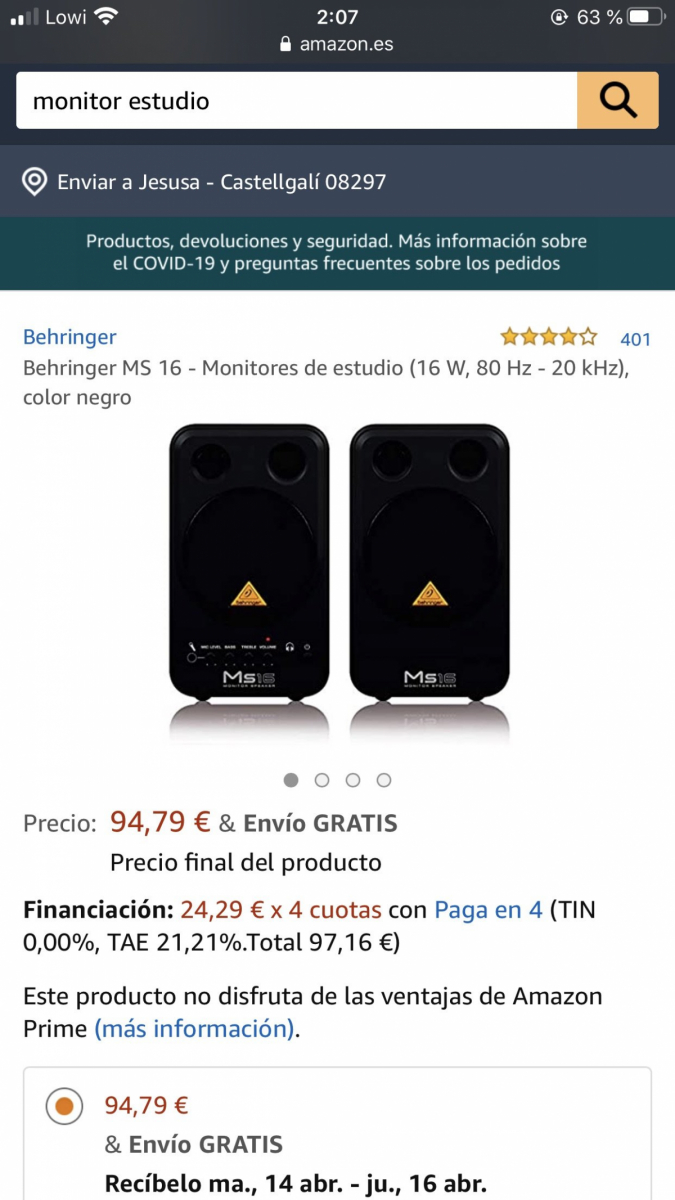Open the (más información) Prime link
This screenshot has height=1200, width=675.
[x=194, y=1028]
